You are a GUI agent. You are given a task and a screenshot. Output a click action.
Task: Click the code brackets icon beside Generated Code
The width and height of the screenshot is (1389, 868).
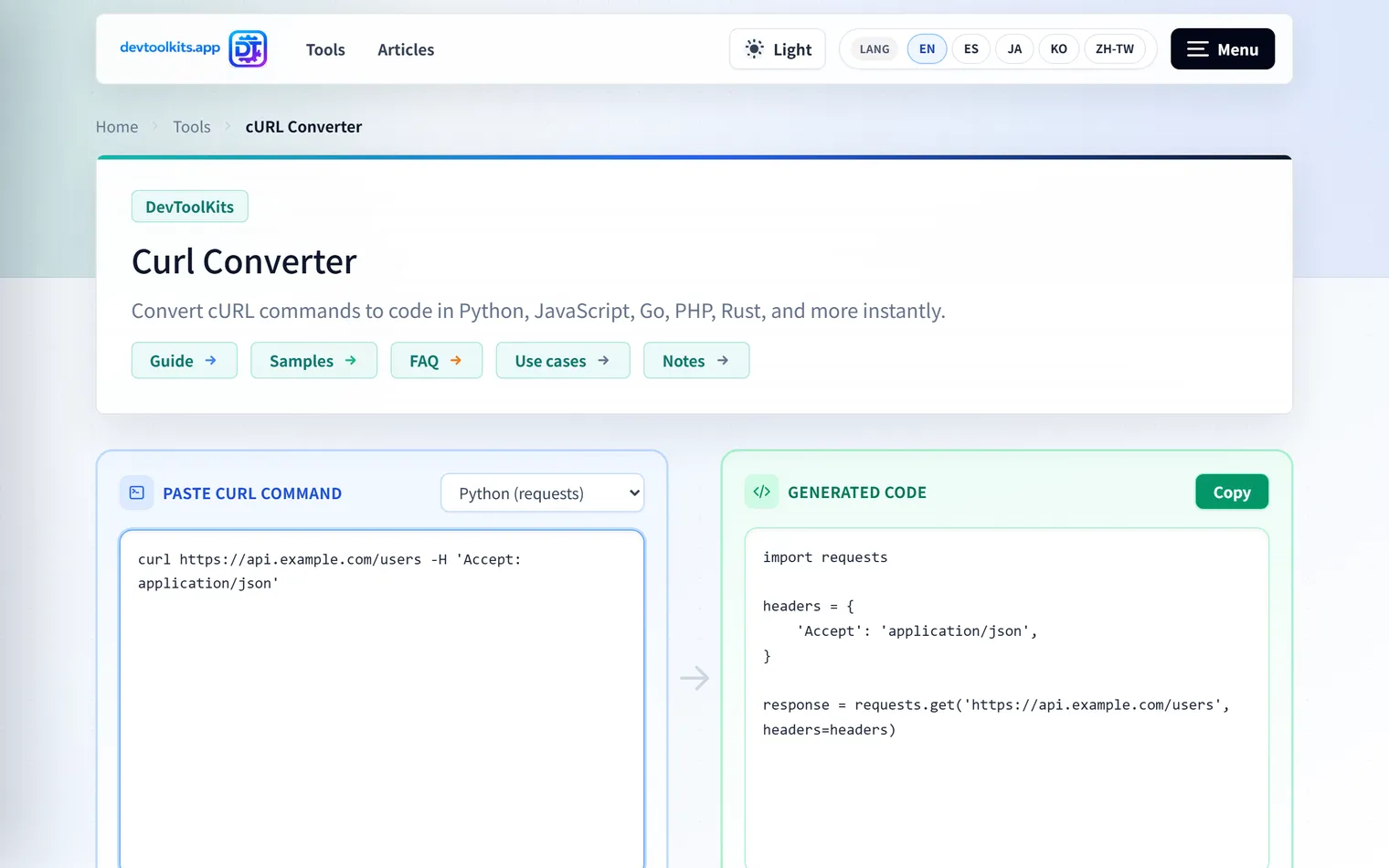pyautogui.click(x=762, y=492)
